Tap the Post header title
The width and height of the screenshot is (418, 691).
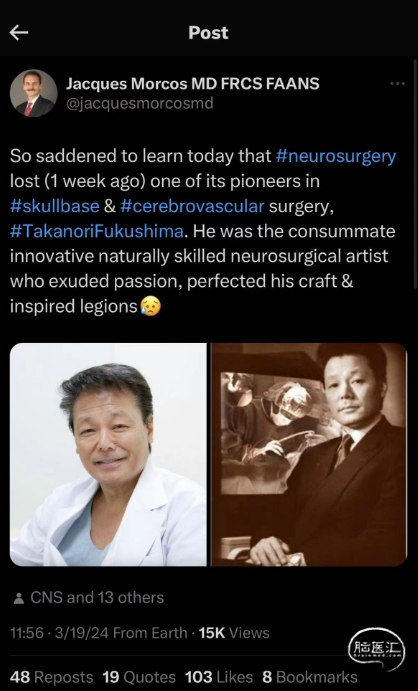pyautogui.click(x=208, y=33)
